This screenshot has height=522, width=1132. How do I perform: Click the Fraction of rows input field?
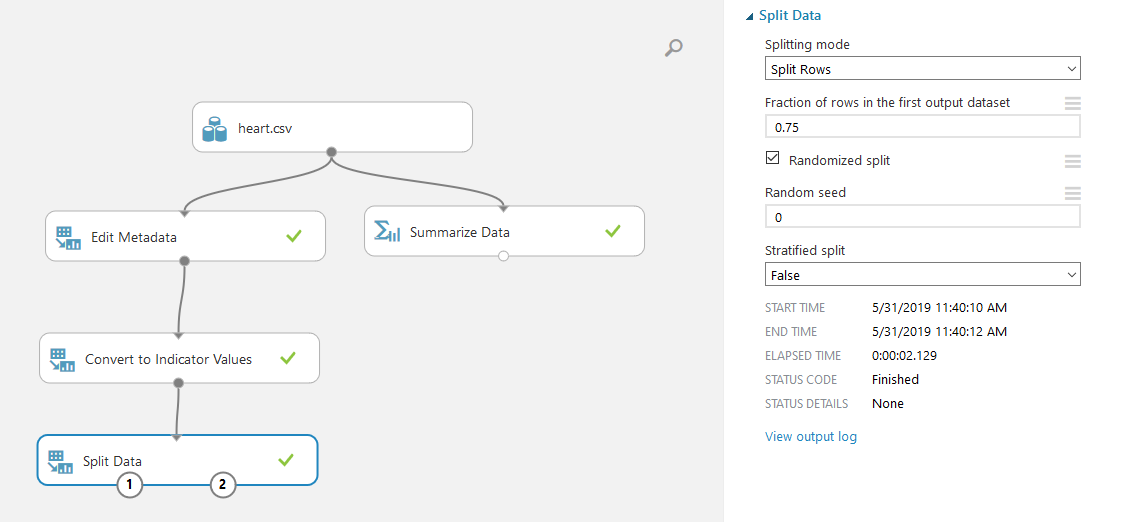923,127
